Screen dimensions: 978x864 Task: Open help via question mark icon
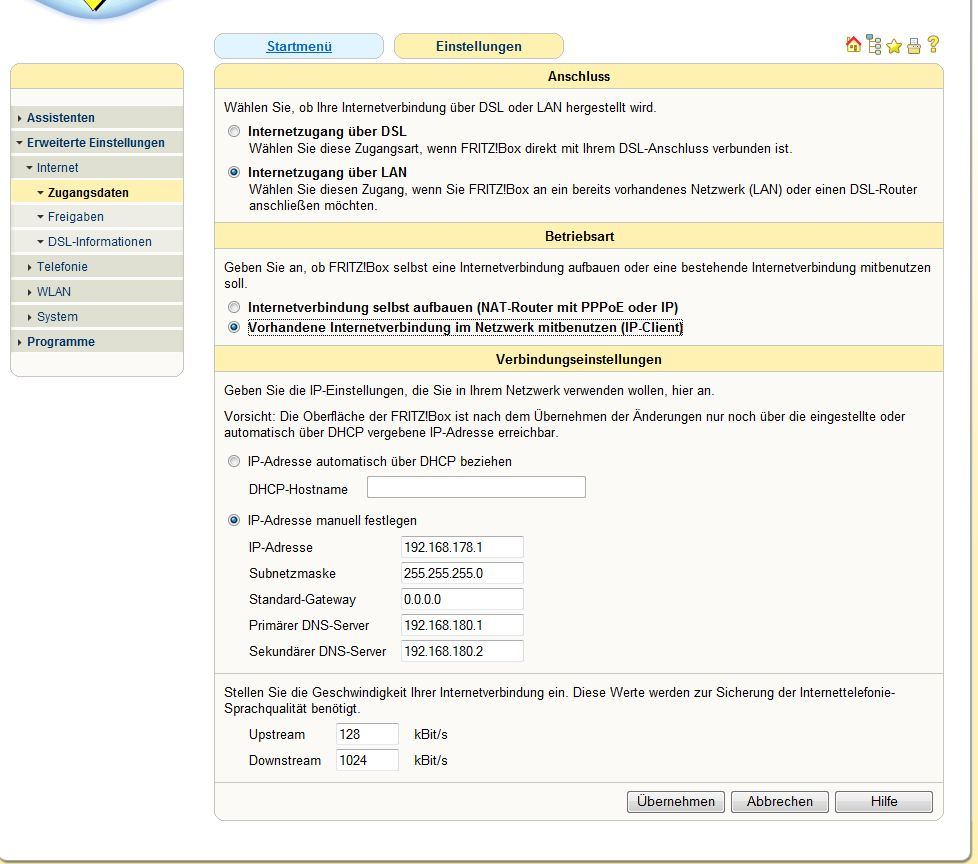(x=933, y=44)
